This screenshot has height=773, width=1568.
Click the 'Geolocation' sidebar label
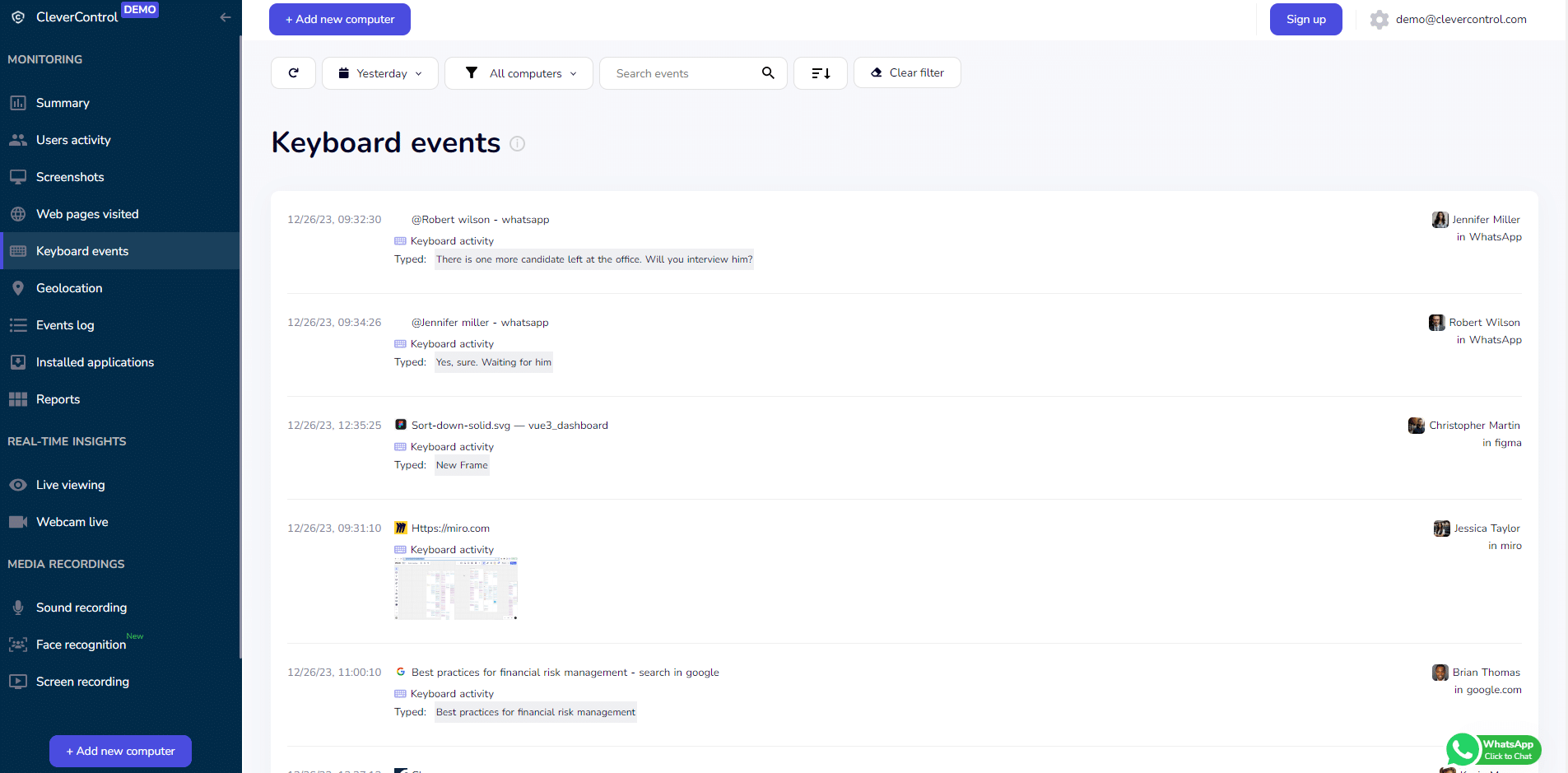tap(69, 288)
